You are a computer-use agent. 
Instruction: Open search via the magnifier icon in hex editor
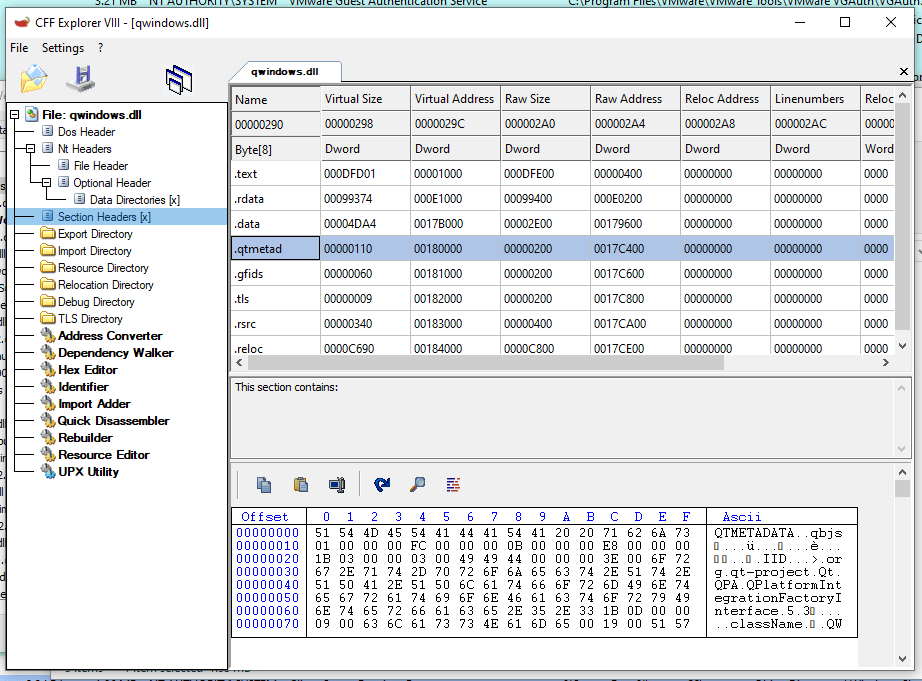[419, 484]
